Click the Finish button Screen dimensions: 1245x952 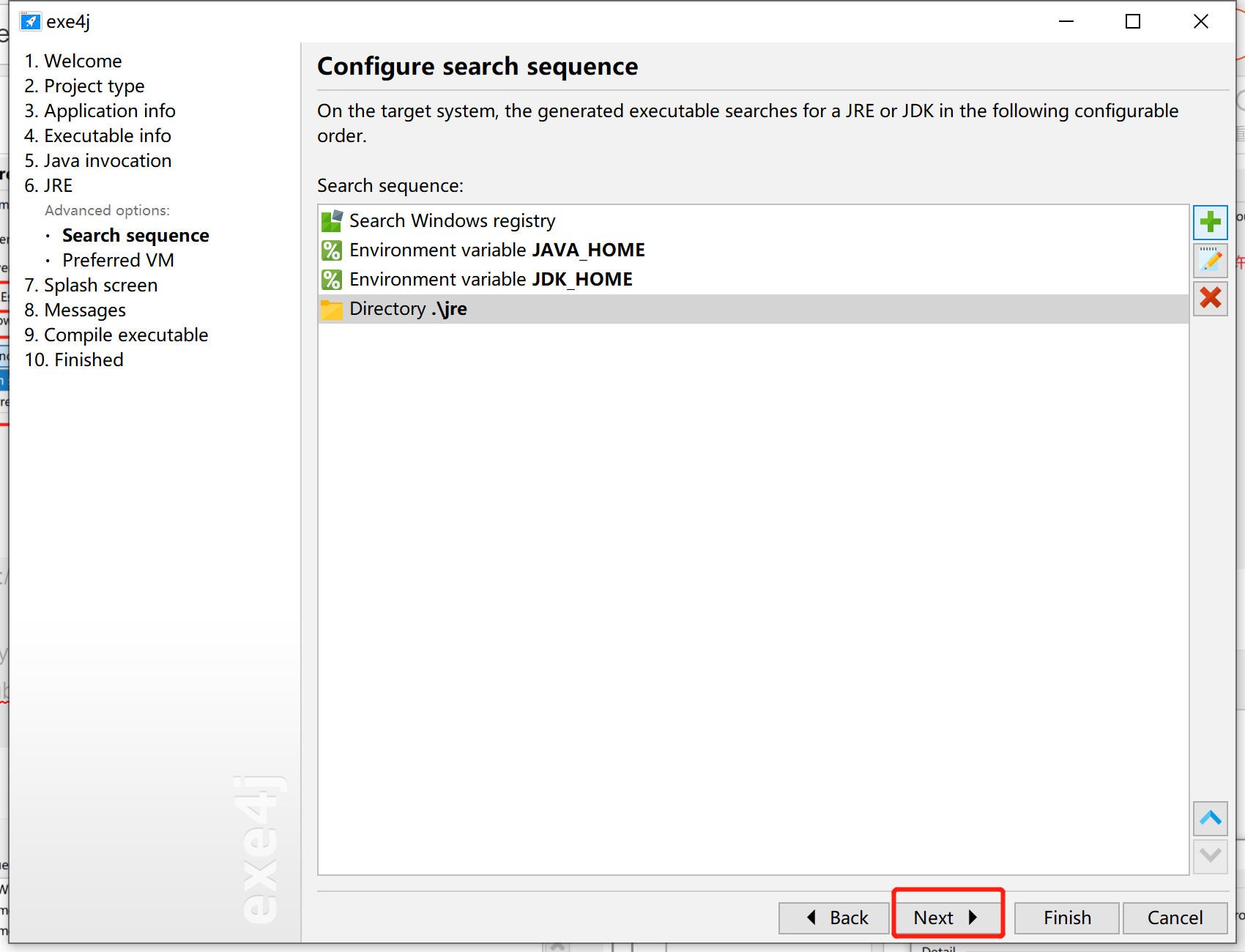click(x=1067, y=918)
